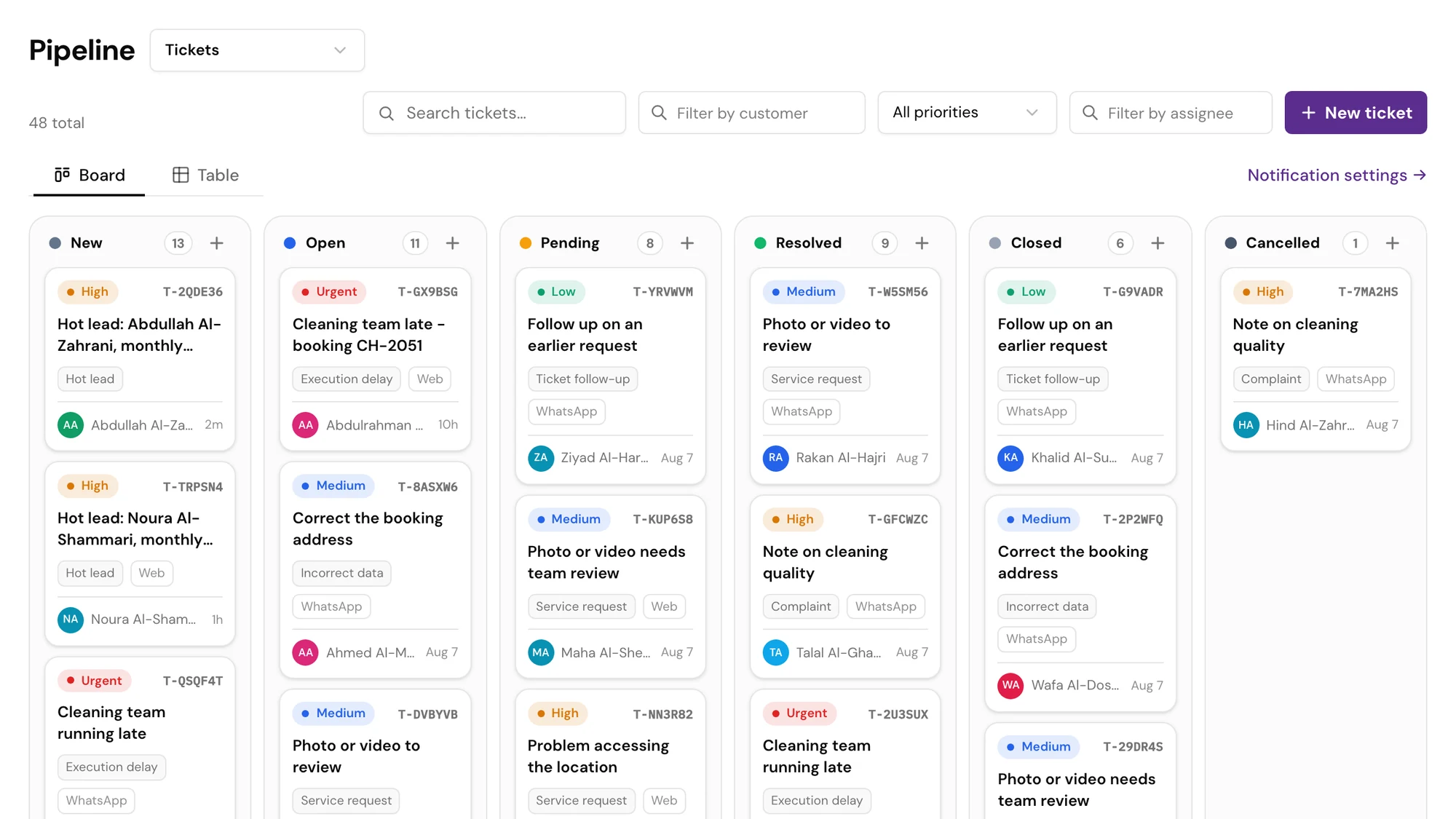Open Notification settings link

pyautogui.click(x=1337, y=175)
